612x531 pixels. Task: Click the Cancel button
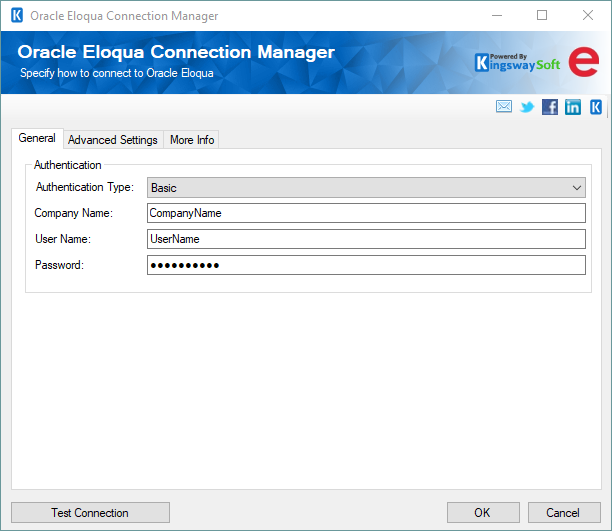pyautogui.click(x=564, y=513)
